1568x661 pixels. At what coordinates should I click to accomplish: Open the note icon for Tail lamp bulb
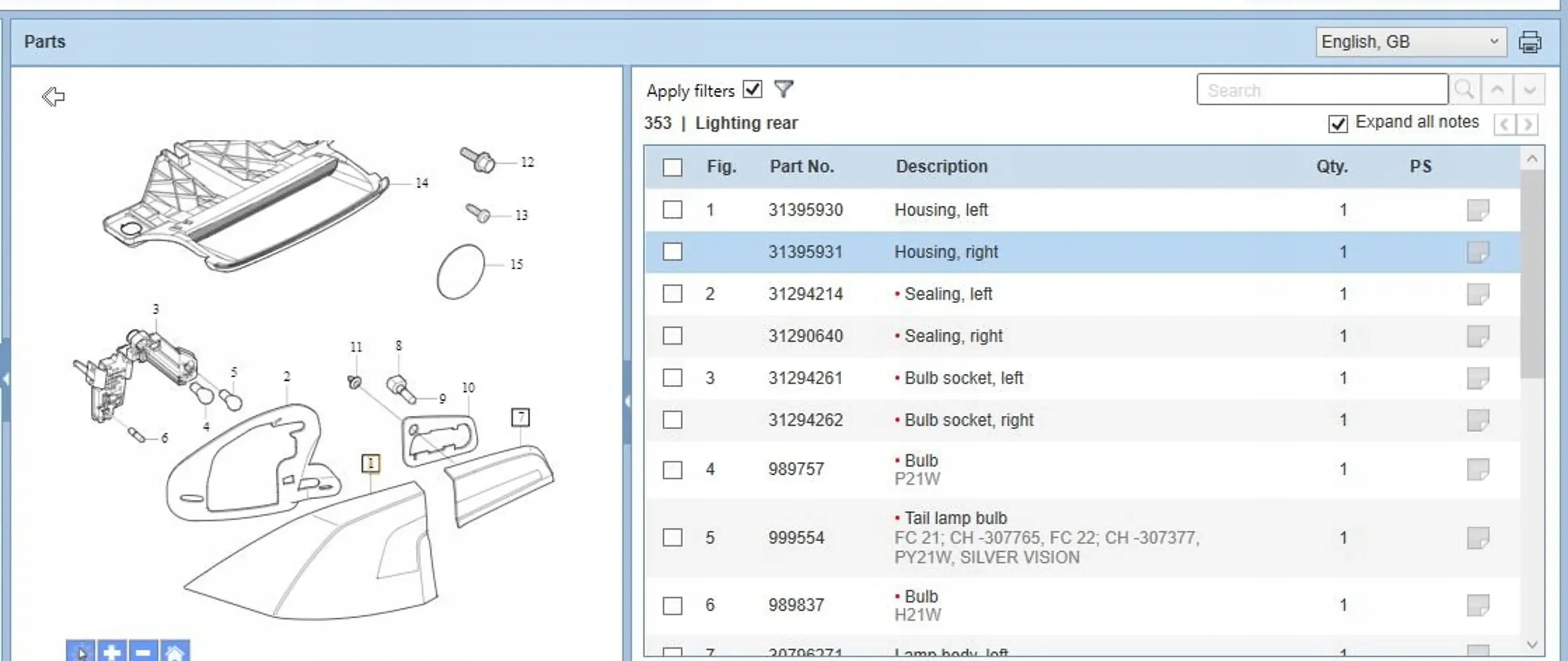pyautogui.click(x=1478, y=538)
